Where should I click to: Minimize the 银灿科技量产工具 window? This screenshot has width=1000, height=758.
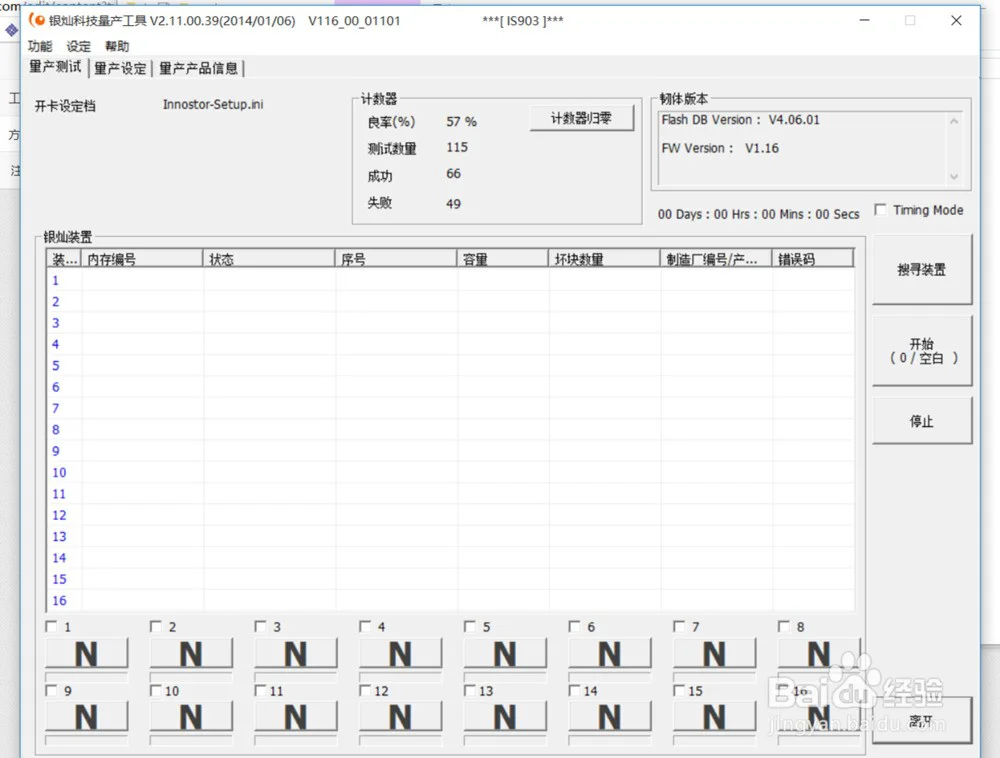pyautogui.click(x=864, y=20)
